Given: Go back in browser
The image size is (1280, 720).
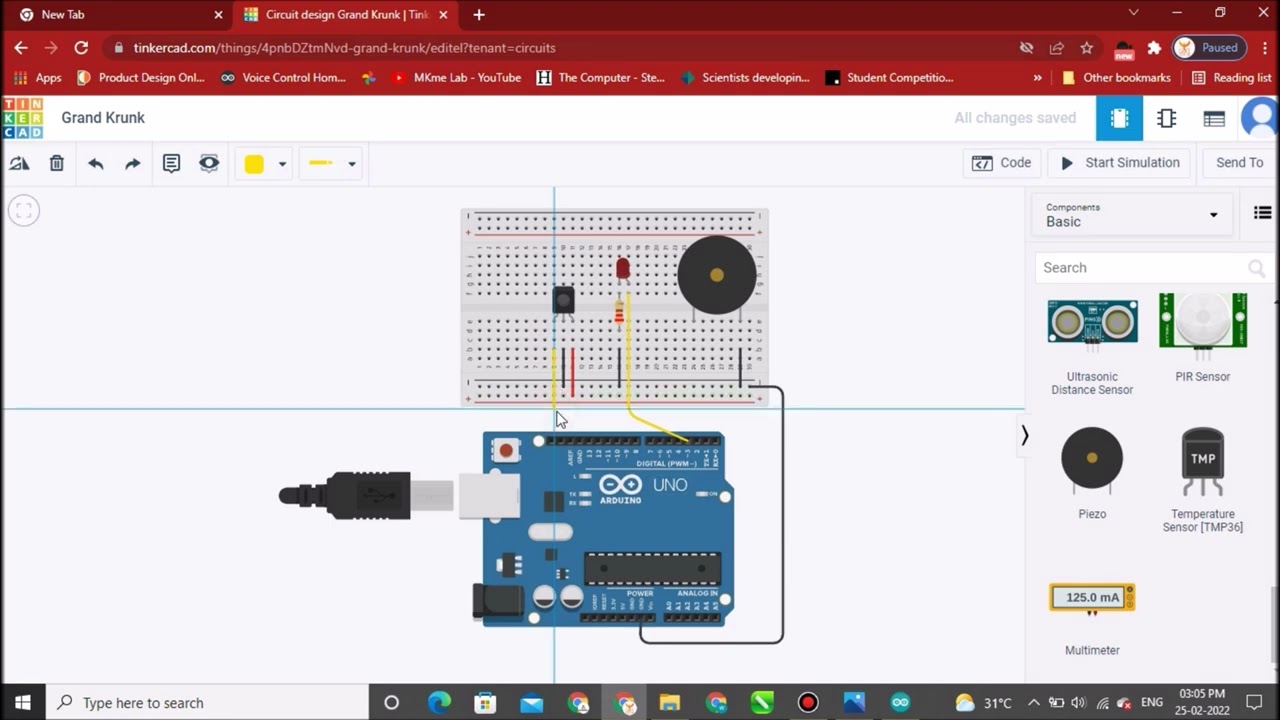Looking at the screenshot, I should pos(21,48).
